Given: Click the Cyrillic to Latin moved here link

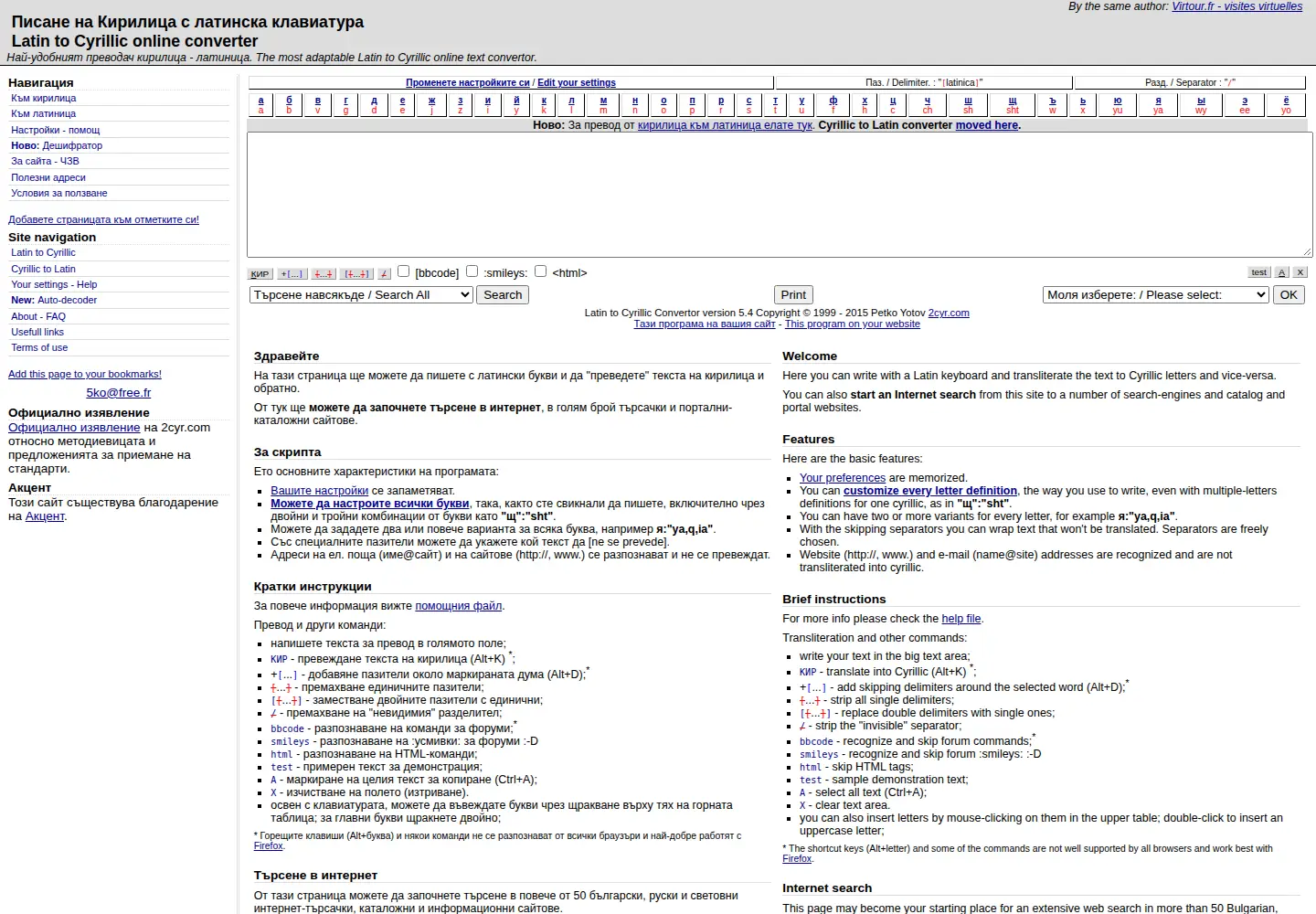Looking at the screenshot, I should click(987, 125).
